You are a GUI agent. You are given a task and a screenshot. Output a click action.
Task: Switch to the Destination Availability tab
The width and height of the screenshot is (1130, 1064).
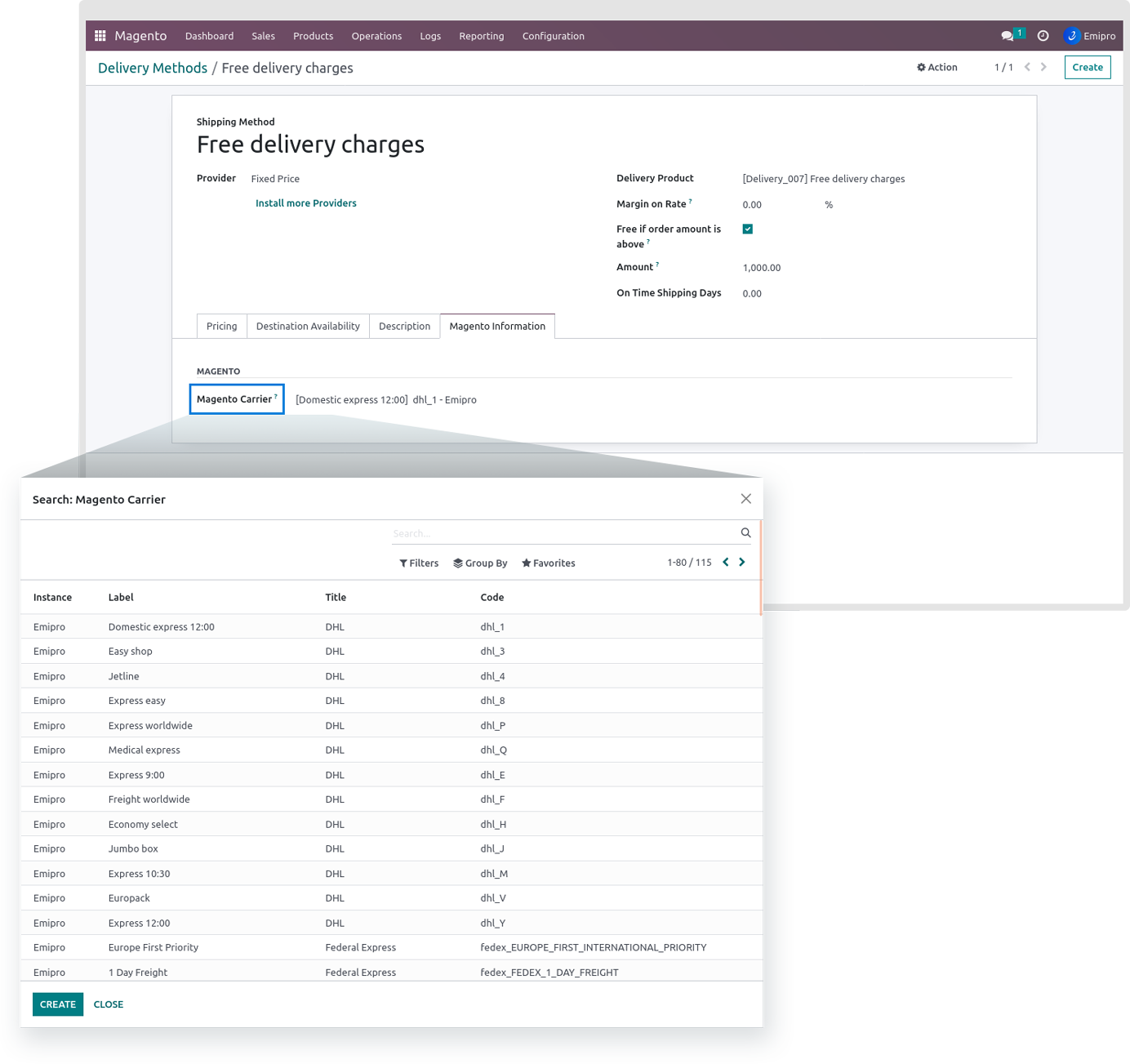[x=308, y=326]
